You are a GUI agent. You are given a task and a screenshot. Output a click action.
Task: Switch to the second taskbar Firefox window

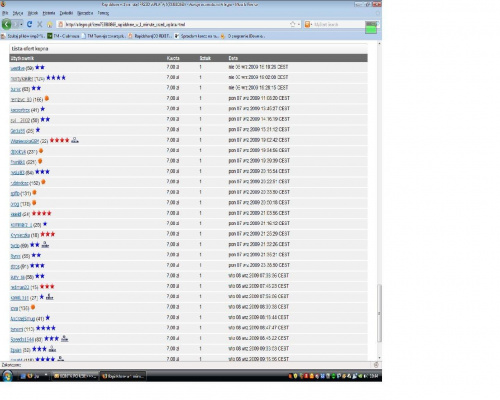(x=123, y=376)
